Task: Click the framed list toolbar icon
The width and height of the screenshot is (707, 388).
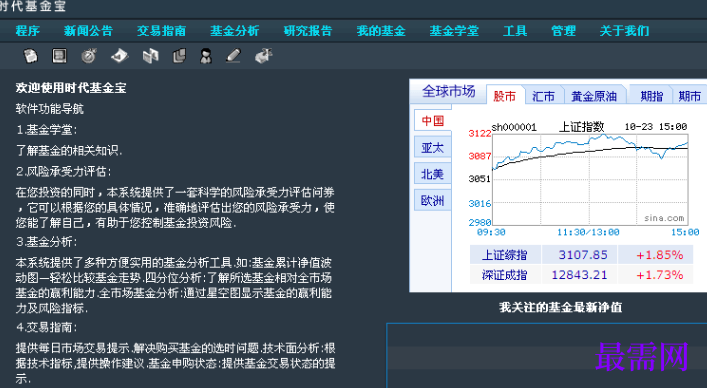Action: tap(59, 56)
